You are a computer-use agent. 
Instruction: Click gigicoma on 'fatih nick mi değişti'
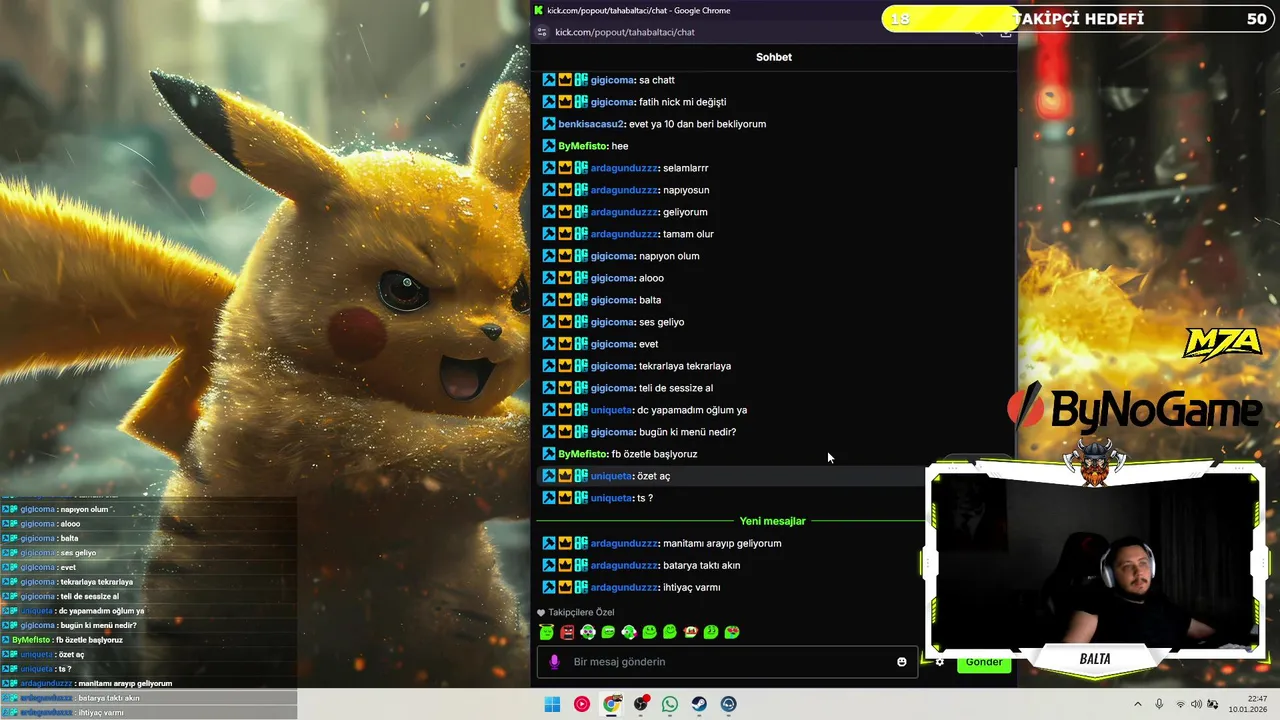tap(612, 102)
